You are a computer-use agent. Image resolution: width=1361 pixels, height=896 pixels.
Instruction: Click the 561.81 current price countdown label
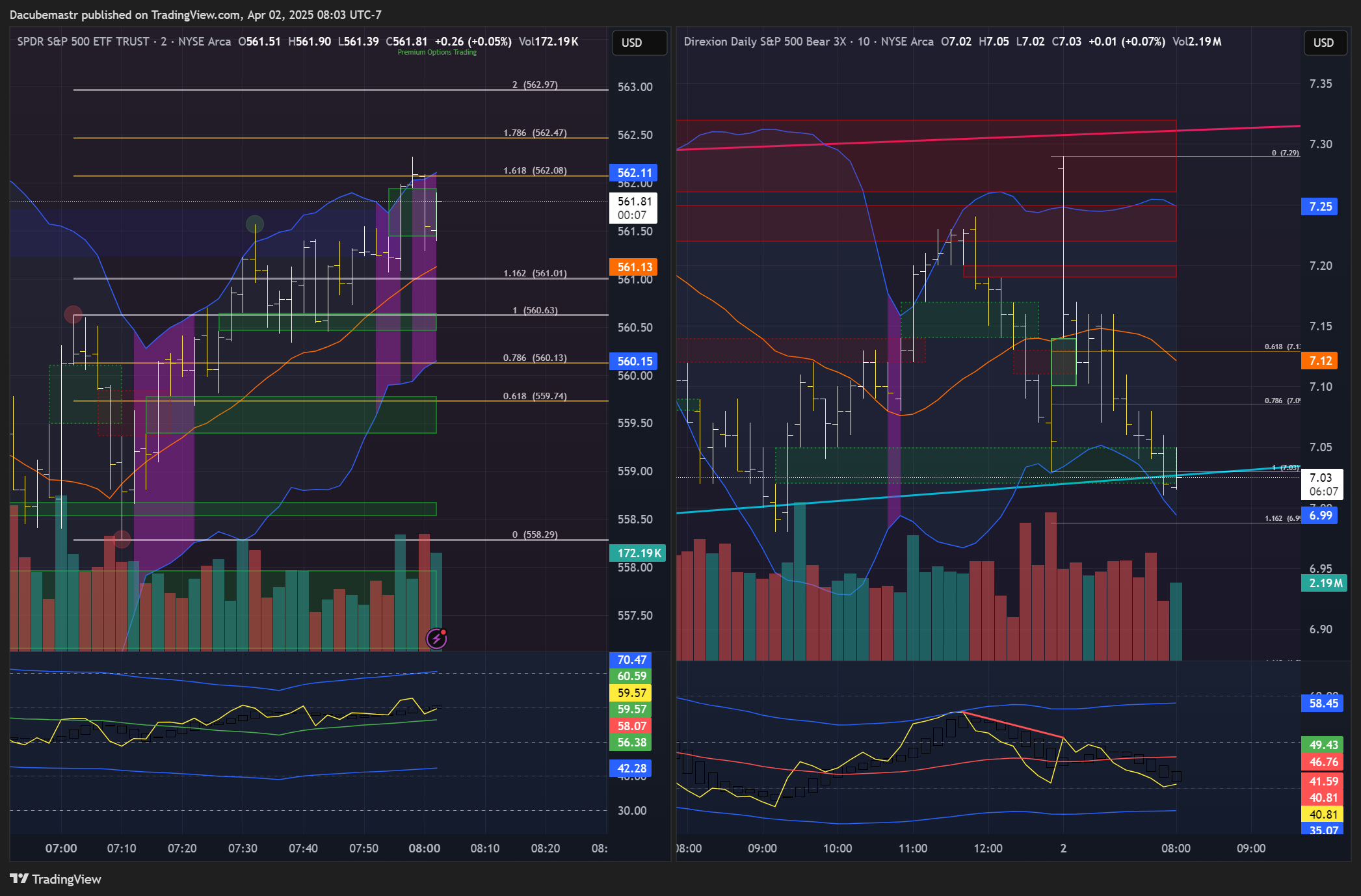pyautogui.click(x=633, y=208)
